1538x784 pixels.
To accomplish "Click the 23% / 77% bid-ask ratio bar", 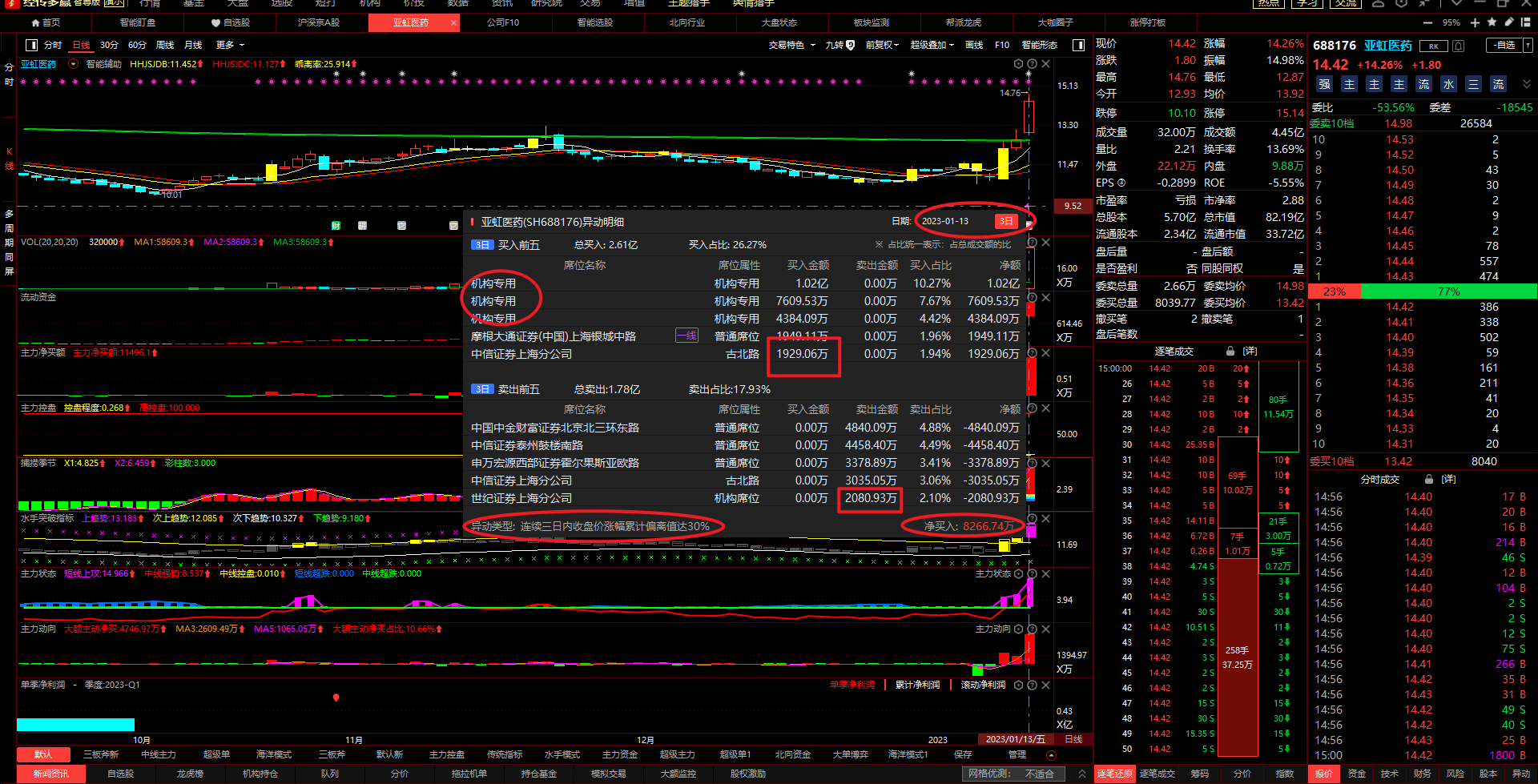I will [x=1423, y=291].
